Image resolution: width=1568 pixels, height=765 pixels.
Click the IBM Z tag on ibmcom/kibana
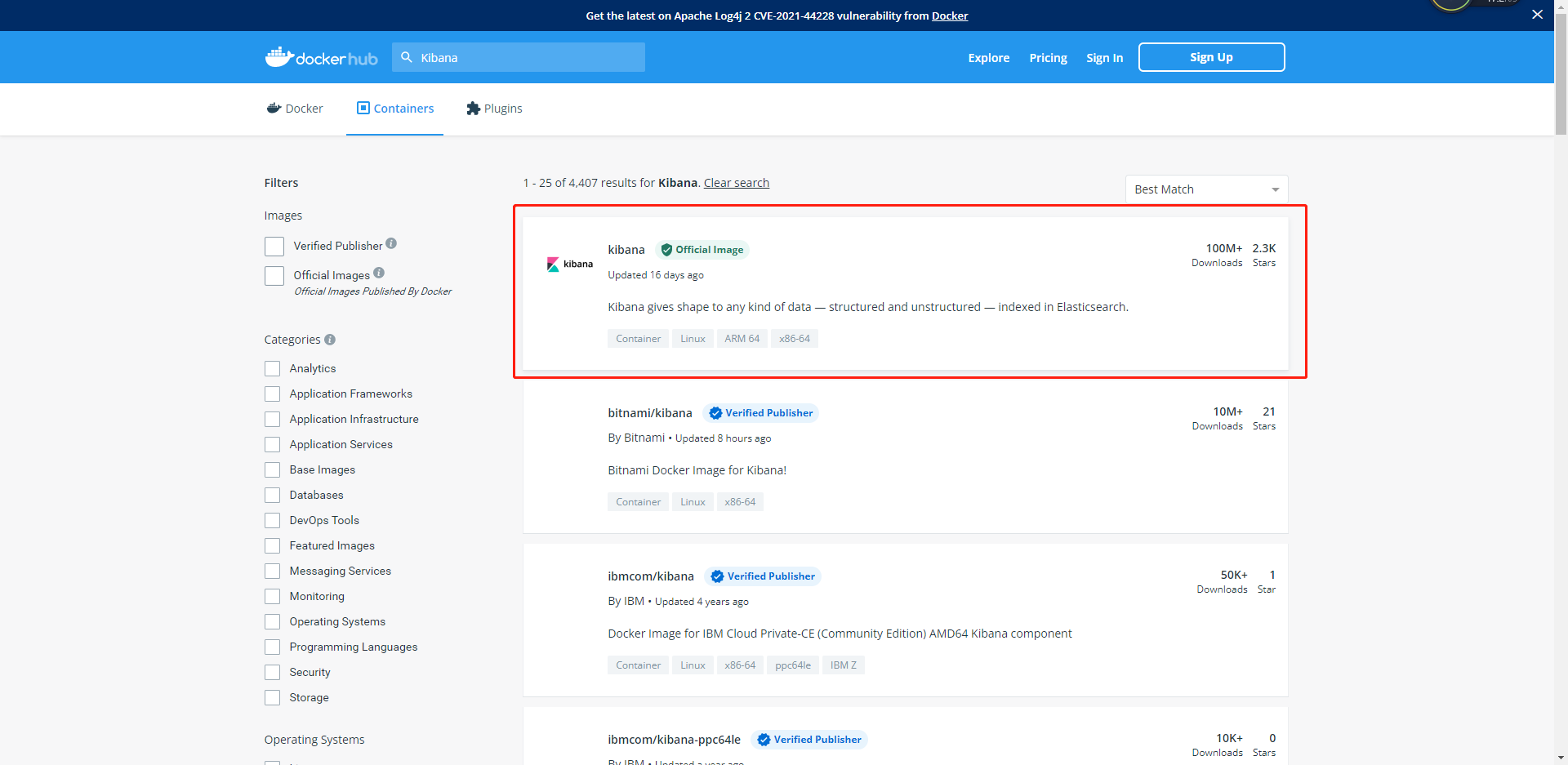(x=844, y=665)
